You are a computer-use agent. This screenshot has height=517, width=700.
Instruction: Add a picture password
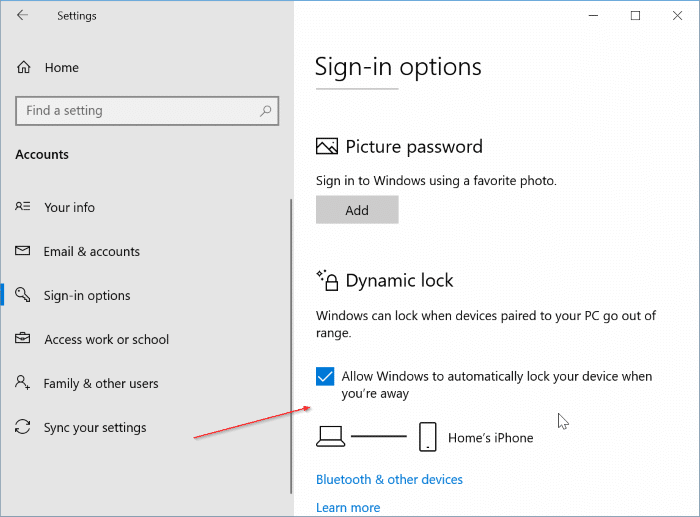tap(357, 210)
